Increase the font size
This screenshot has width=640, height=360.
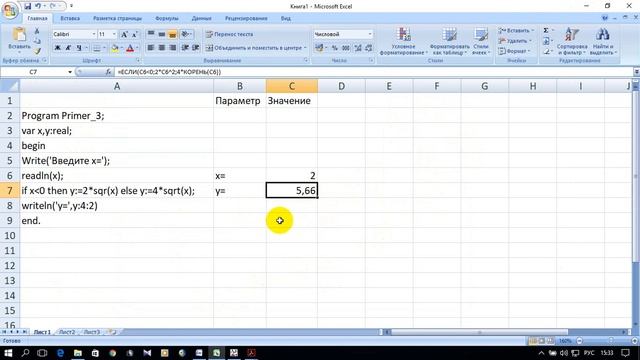[124, 34]
